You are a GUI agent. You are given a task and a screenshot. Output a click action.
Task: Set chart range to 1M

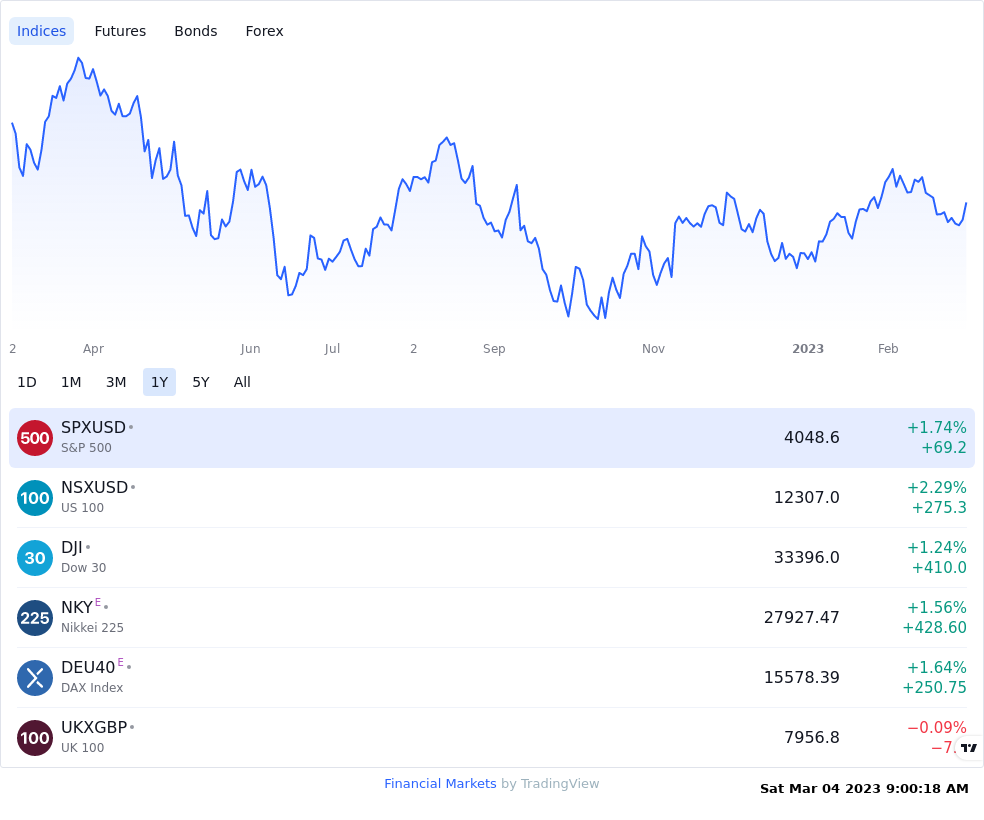point(71,382)
